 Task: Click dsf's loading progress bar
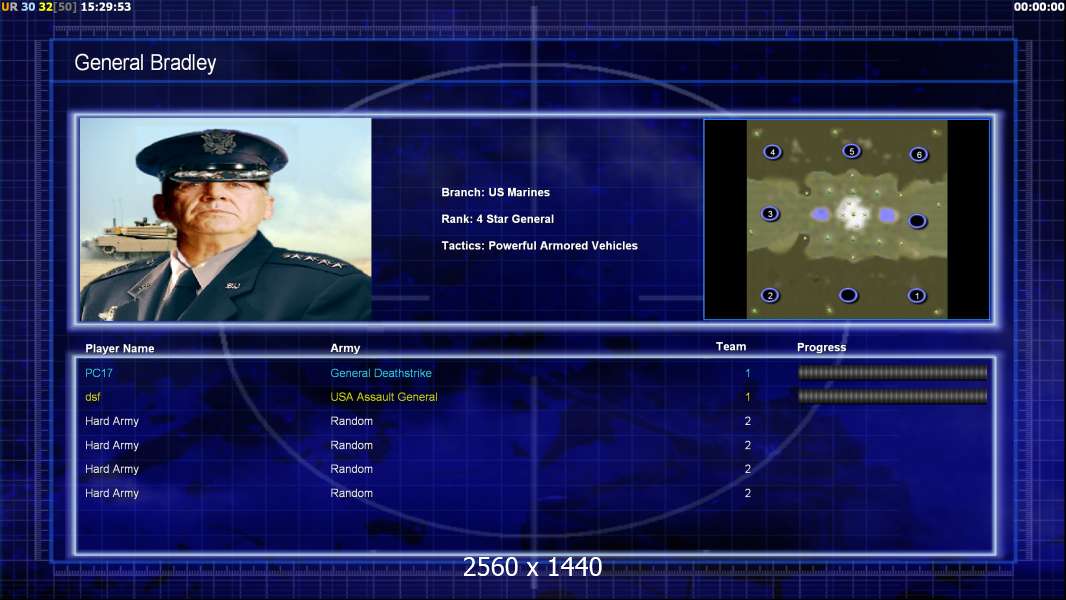click(892, 396)
